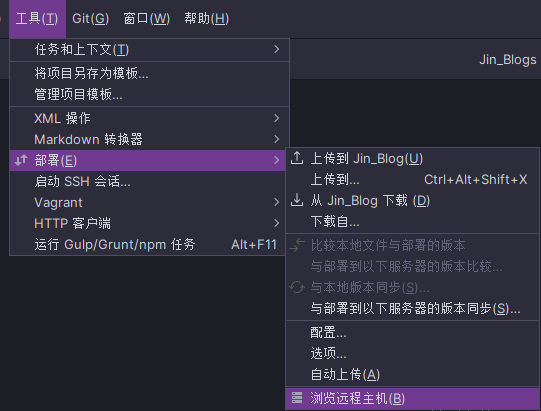The width and height of the screenshot is (541, 411).
Task: Open deployment 配置... entry
Action: pos(412,332)
